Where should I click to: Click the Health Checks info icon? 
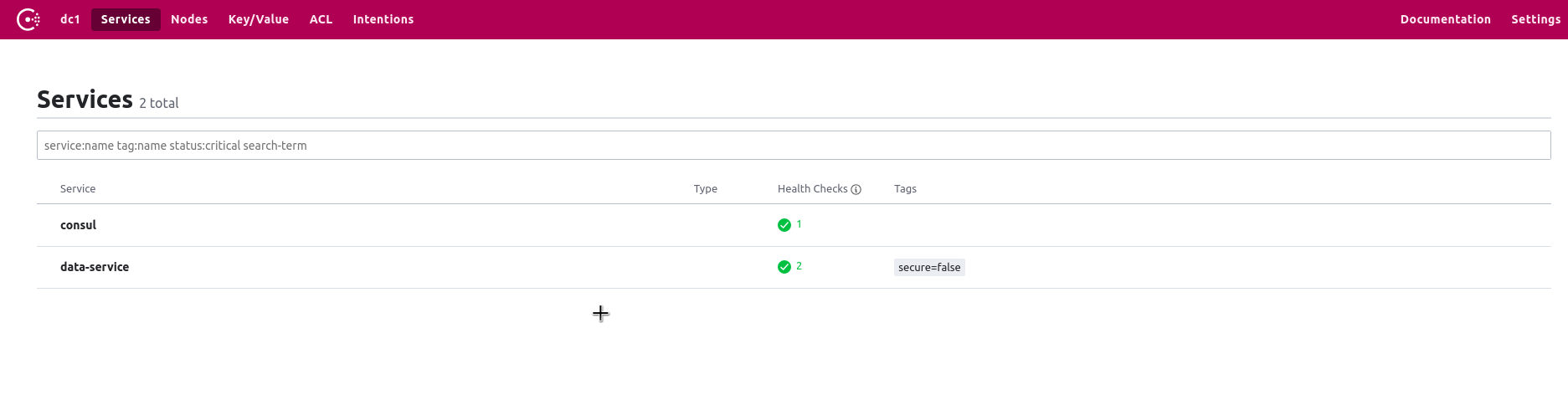[x=856, y=189]
